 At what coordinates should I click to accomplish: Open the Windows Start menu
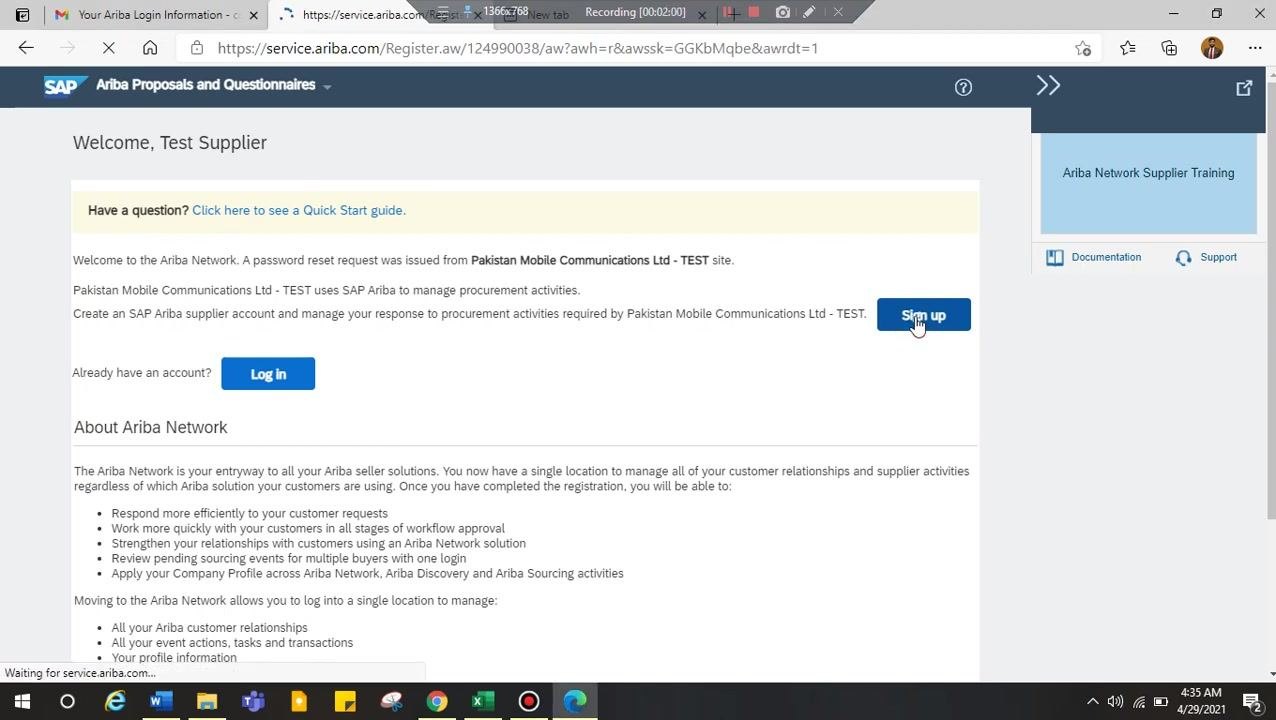[x=22, y=701]
